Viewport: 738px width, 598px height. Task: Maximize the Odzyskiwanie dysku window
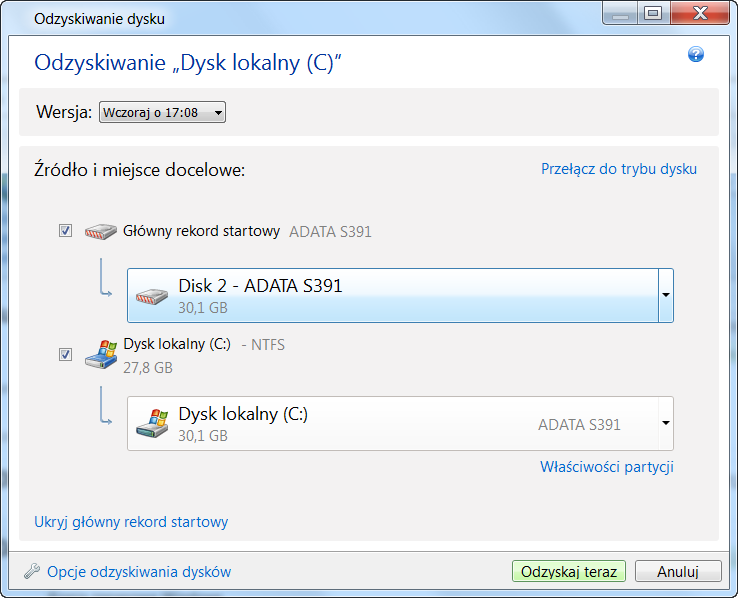[653, 14]
